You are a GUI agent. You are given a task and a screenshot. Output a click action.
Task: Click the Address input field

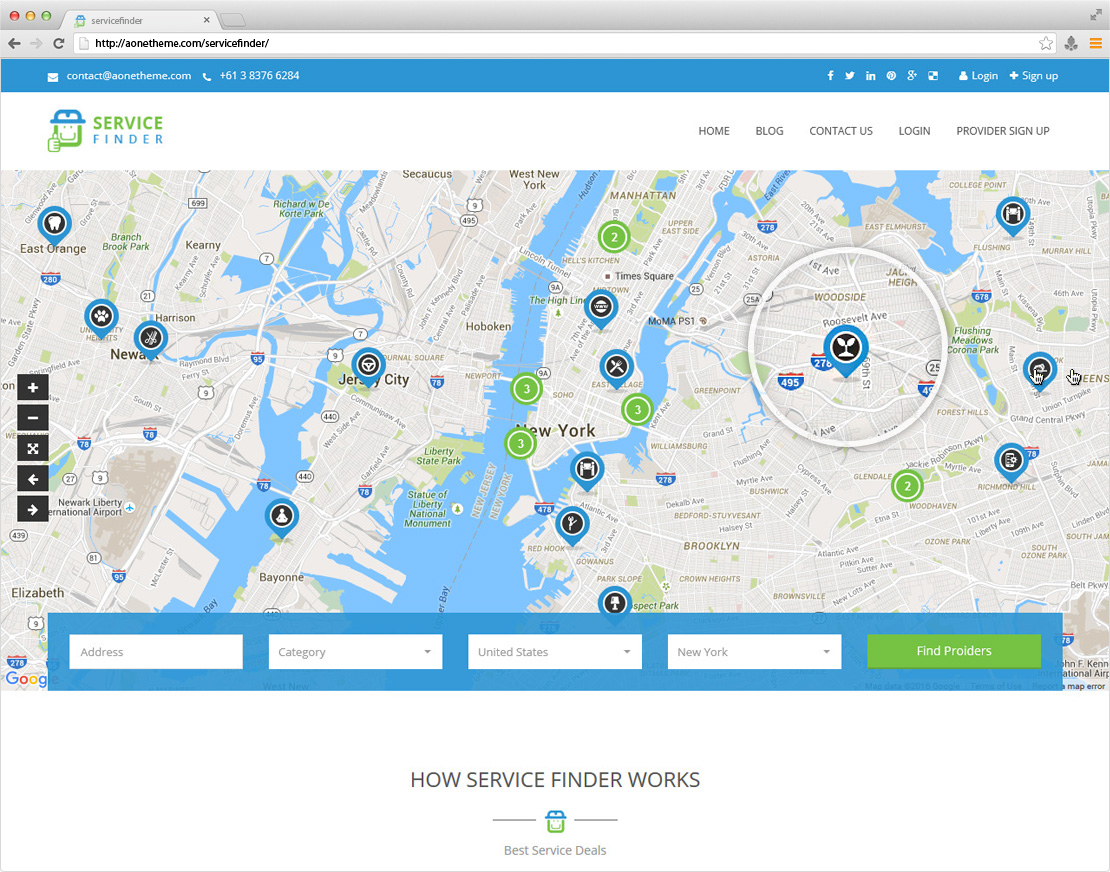point(156,652)
